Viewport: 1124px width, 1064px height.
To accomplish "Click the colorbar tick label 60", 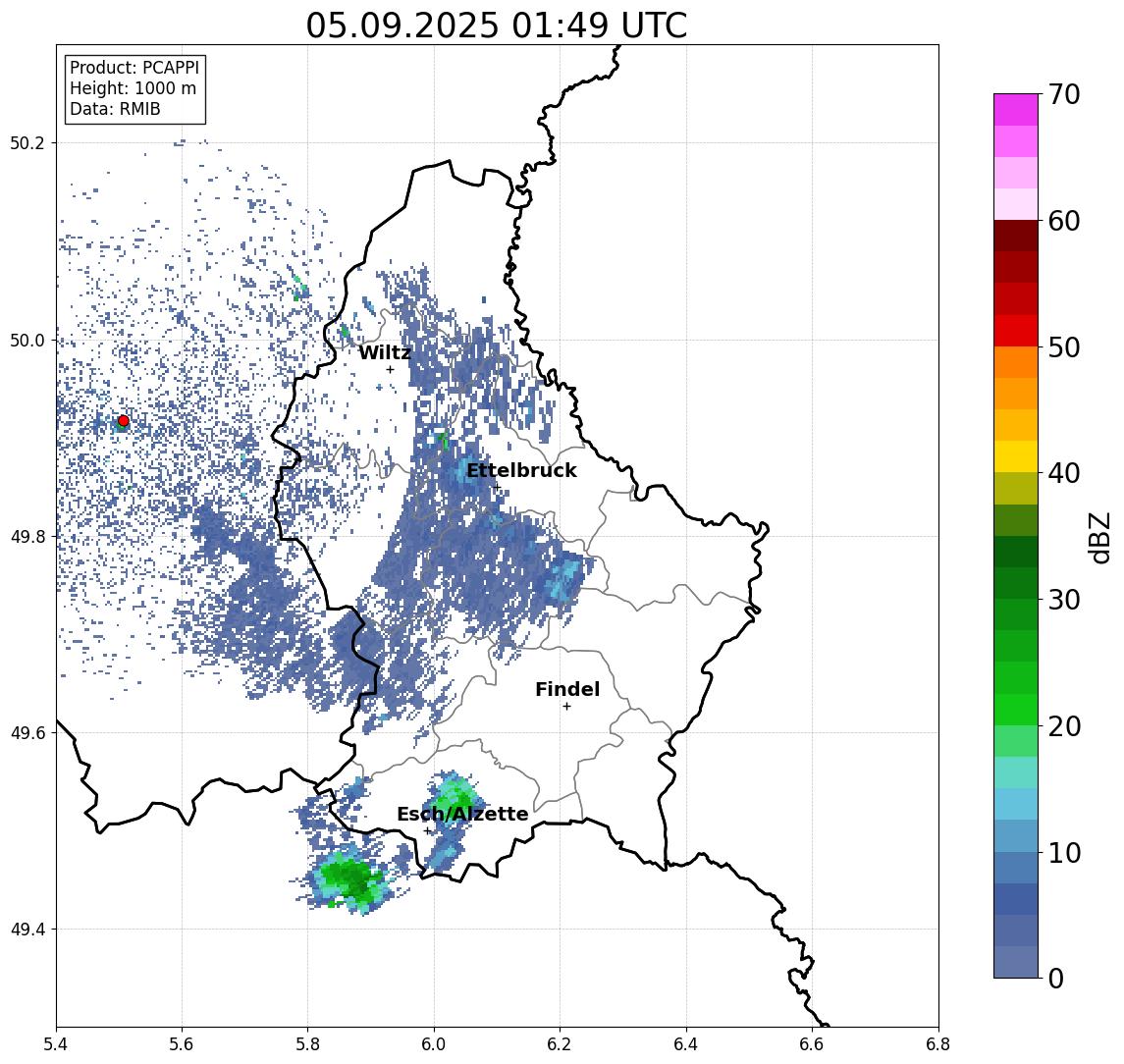I will [x=1063, y=222].
